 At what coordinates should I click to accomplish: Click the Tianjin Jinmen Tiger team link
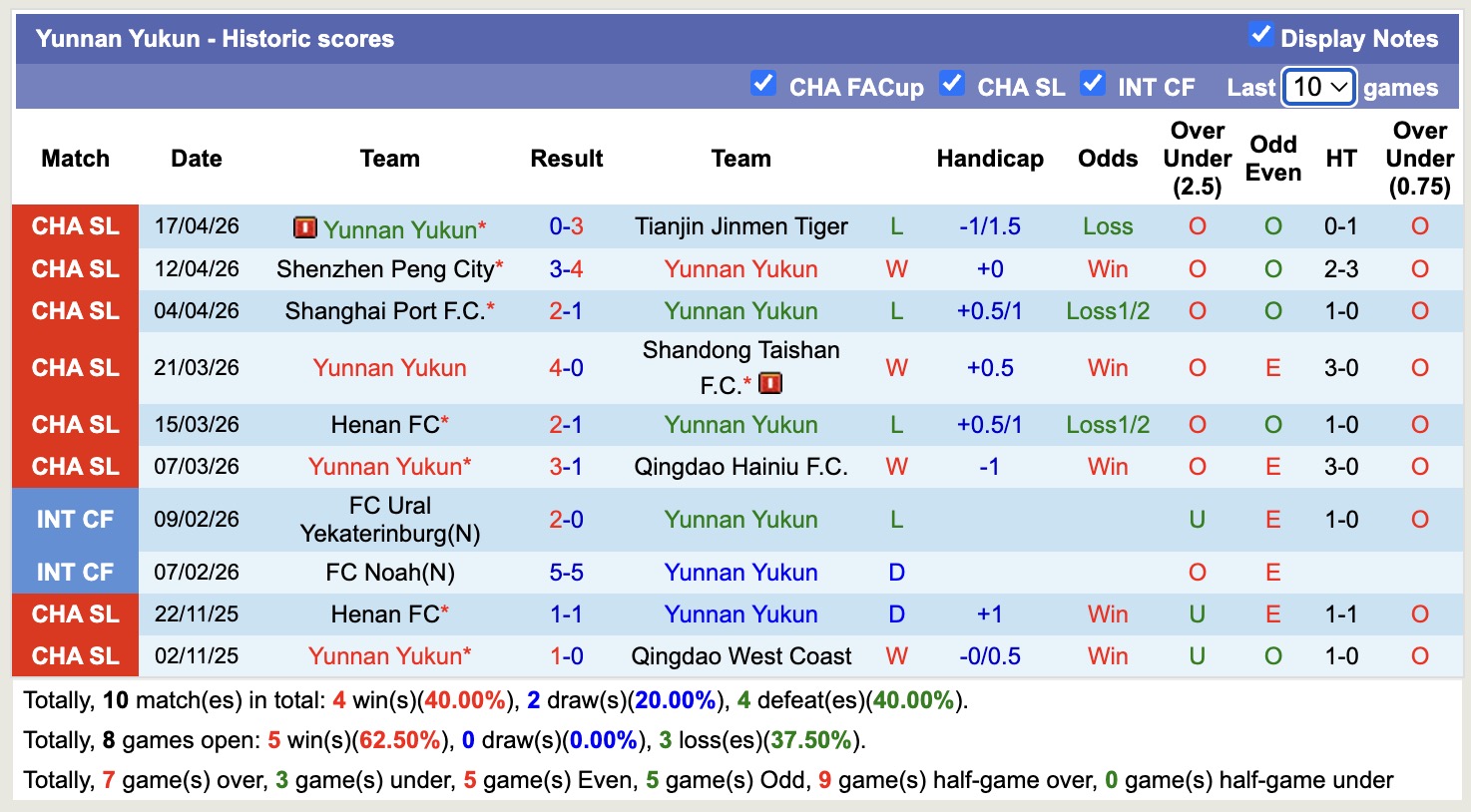pyautogui.click(x=740, y=226)
